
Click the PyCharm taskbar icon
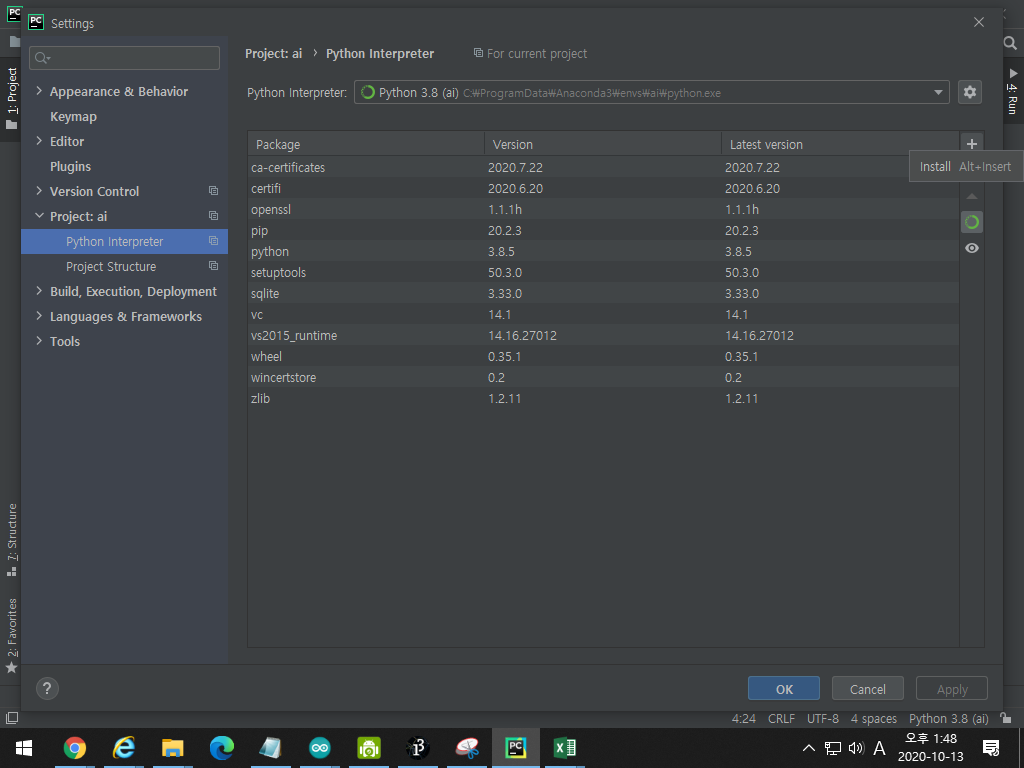click(x=515, y=748)
